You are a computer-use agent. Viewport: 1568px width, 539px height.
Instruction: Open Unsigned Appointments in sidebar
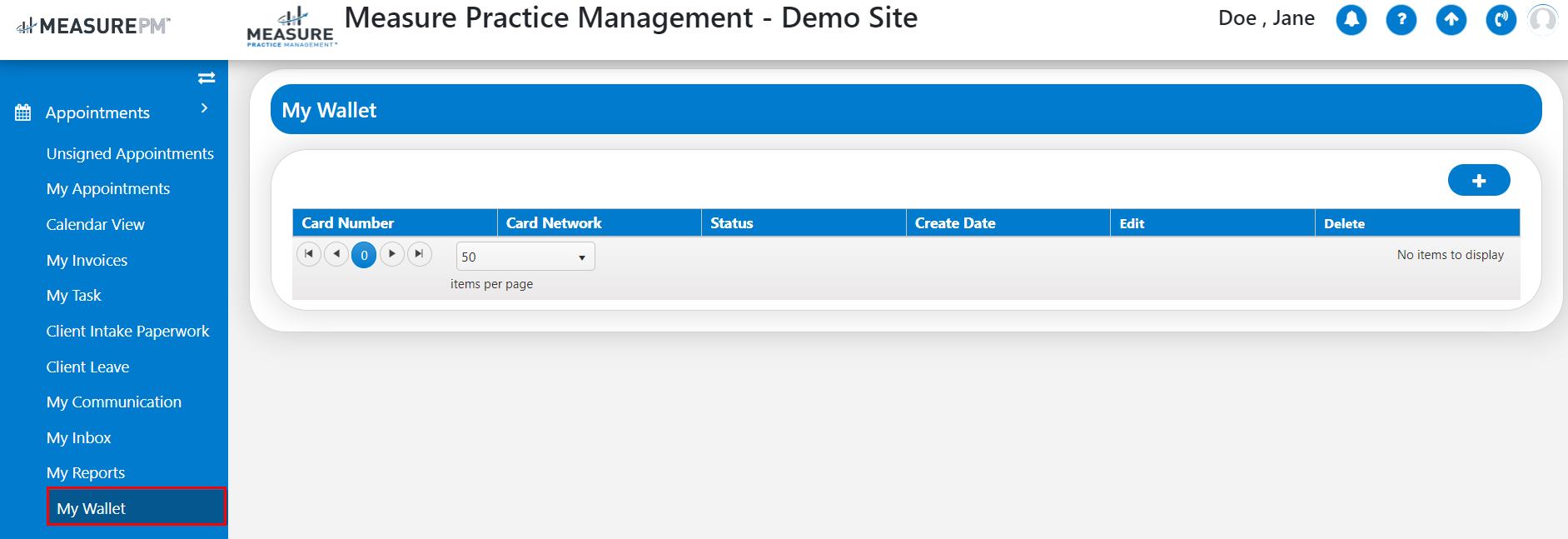(x=130, y=153)
